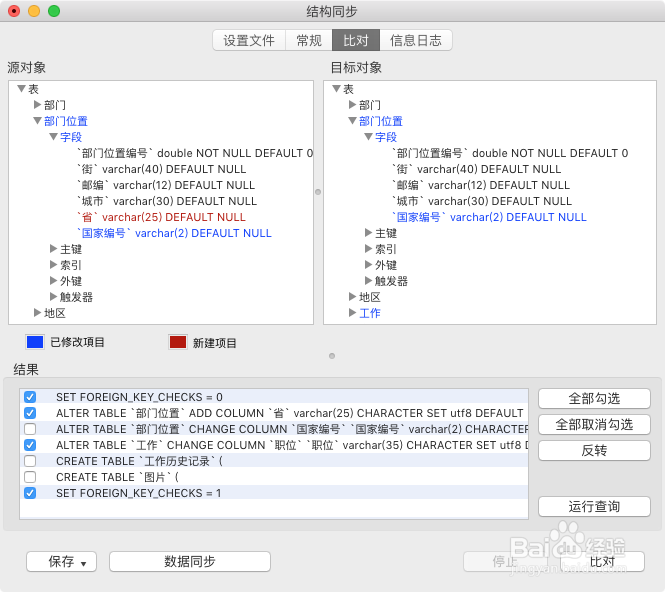Expand the target 触发器 node
665x592 pixels.
pos(369,281)
